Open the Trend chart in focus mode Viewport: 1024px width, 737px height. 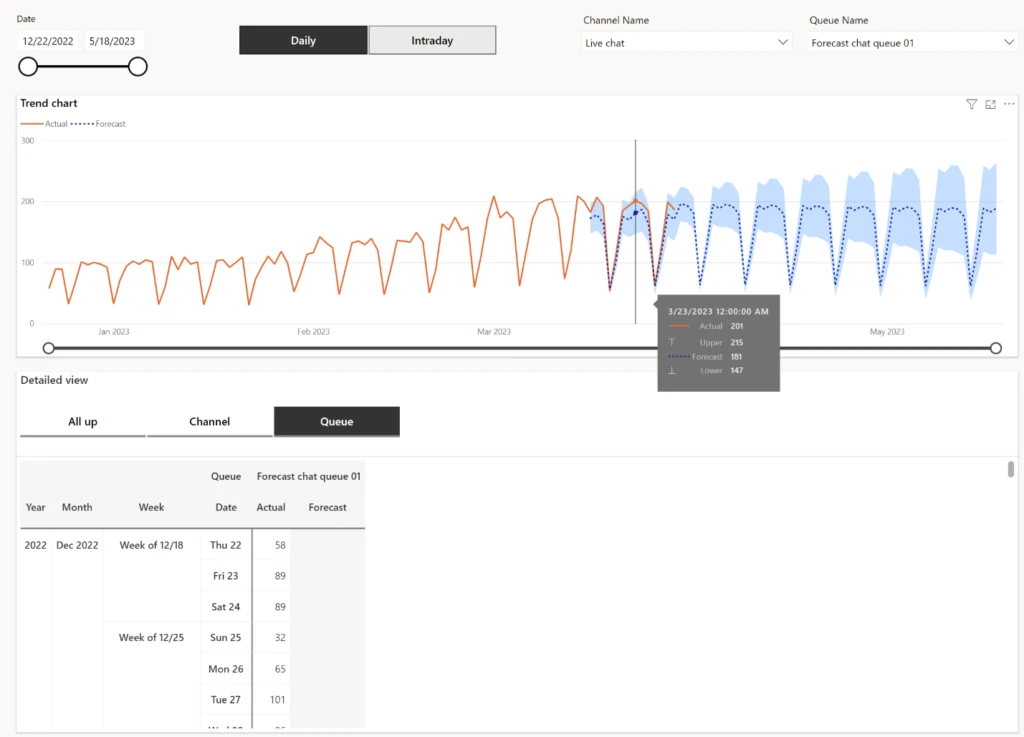point(990,104)
